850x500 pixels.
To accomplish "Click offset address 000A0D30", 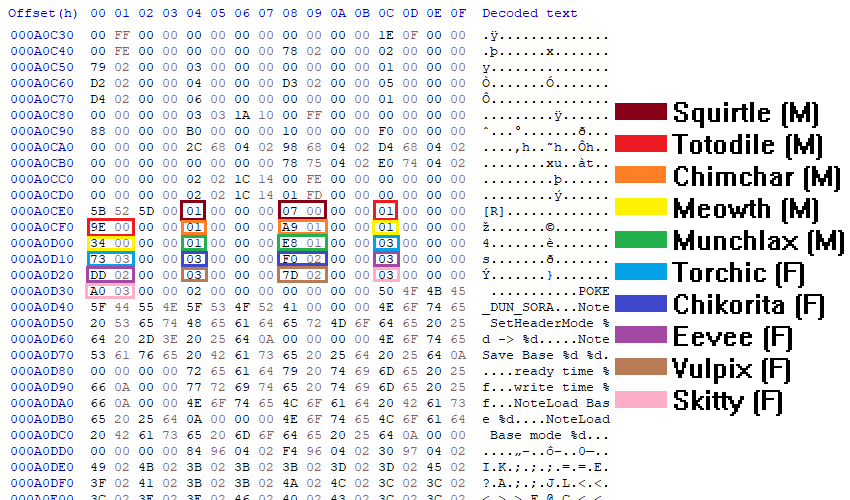I will tap(42, 291).
